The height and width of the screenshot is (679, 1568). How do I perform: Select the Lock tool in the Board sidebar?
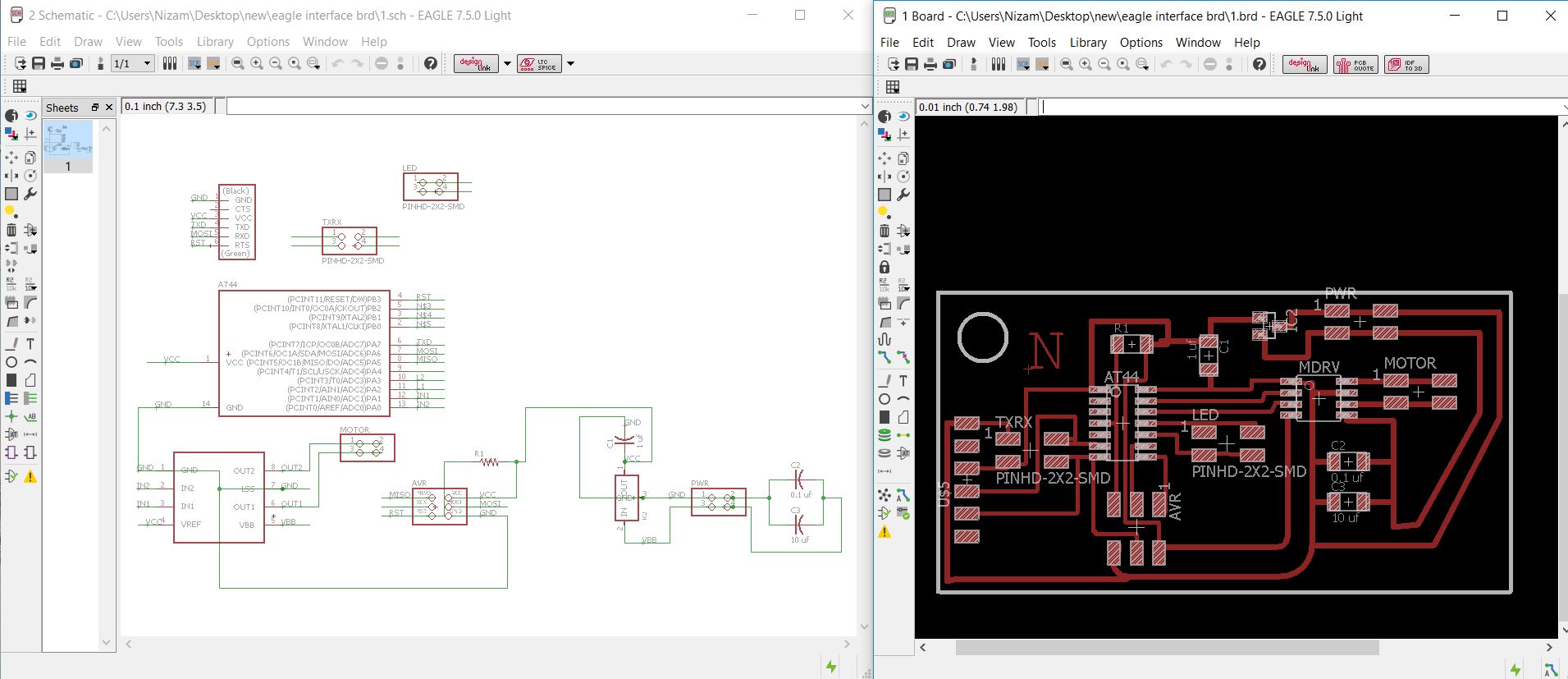[885, 267]
